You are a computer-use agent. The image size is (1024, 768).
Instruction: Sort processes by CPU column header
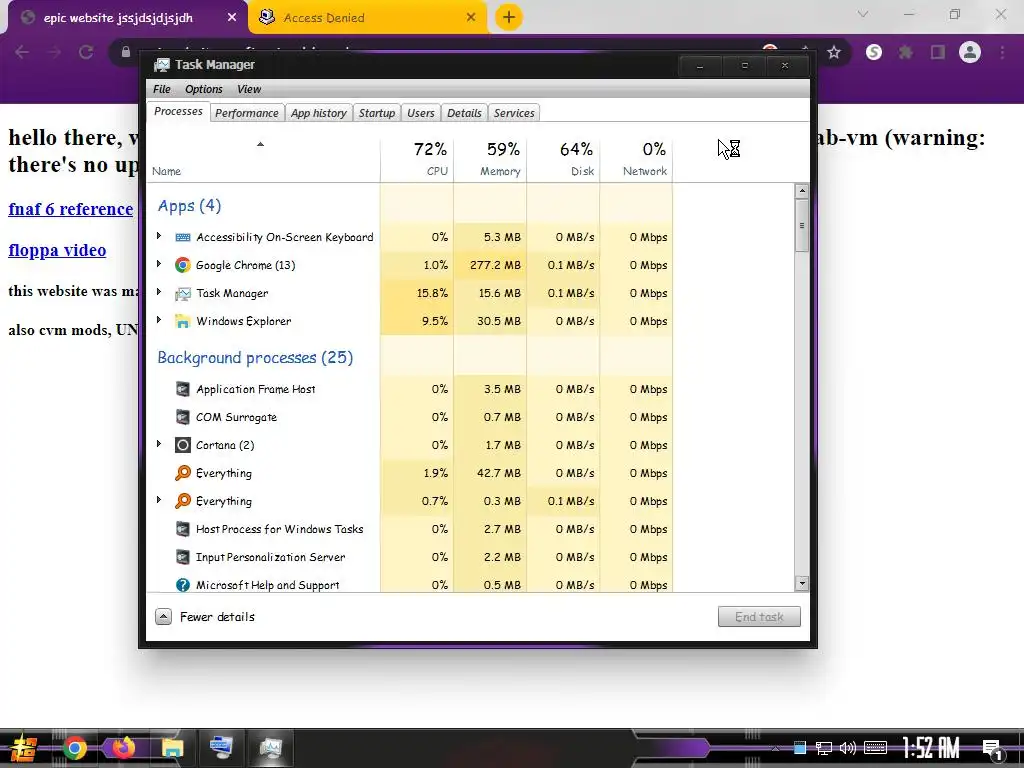[x=417, y=159]
